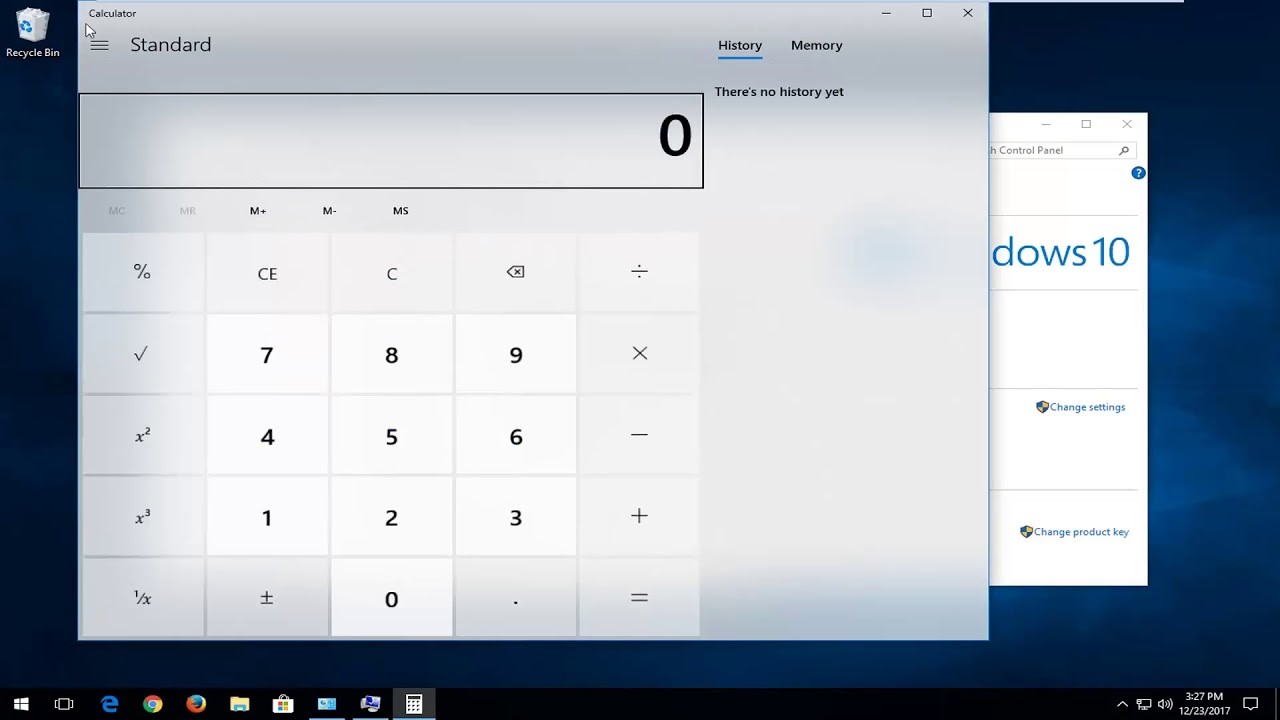This screenshot has height=720, width=1280.
Task: Click the square root key
Action: pyautogui.click(x=142, y=354)
